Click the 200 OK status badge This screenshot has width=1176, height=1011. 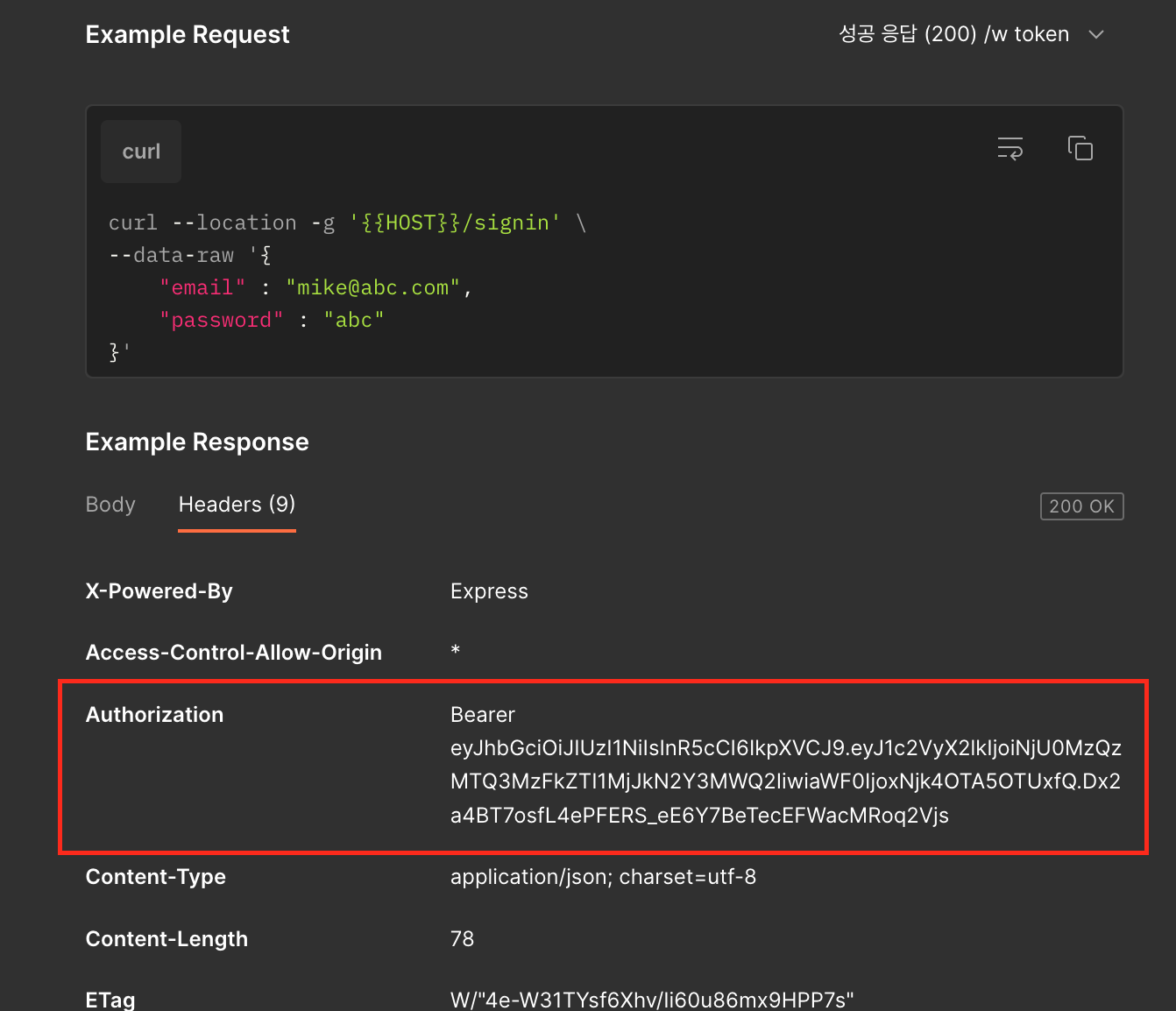1081,506
